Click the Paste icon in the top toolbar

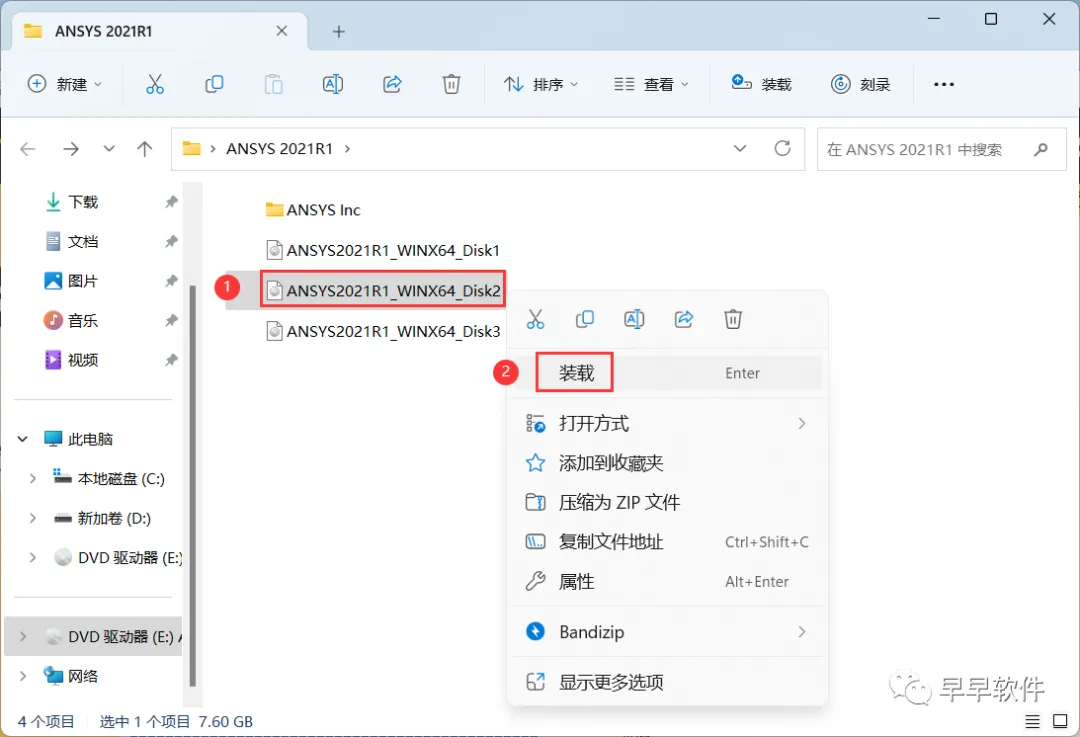point(273,84)
